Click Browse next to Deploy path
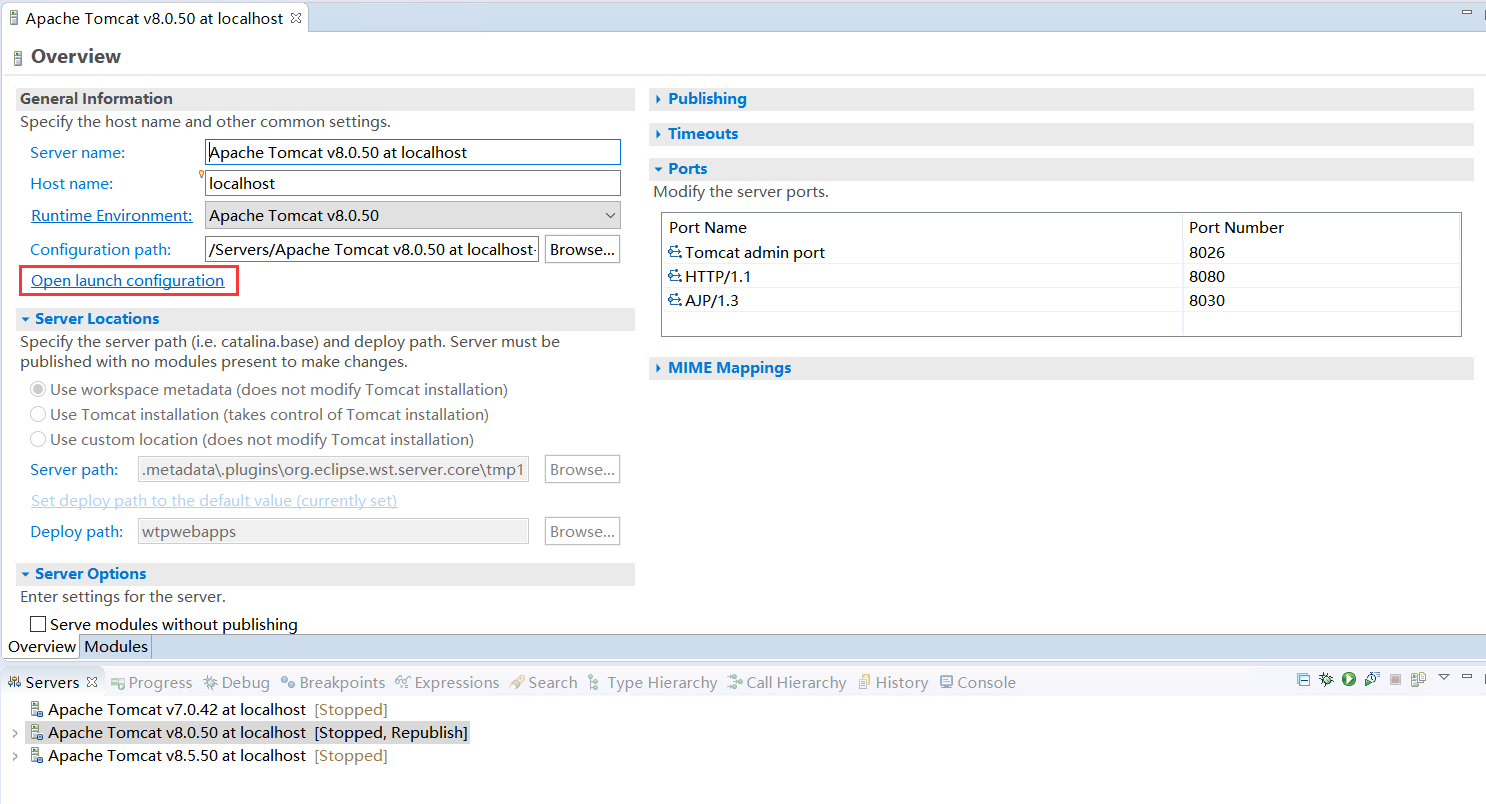Image resolution: width=1486 pixels, height=804 pixels. 582,531
